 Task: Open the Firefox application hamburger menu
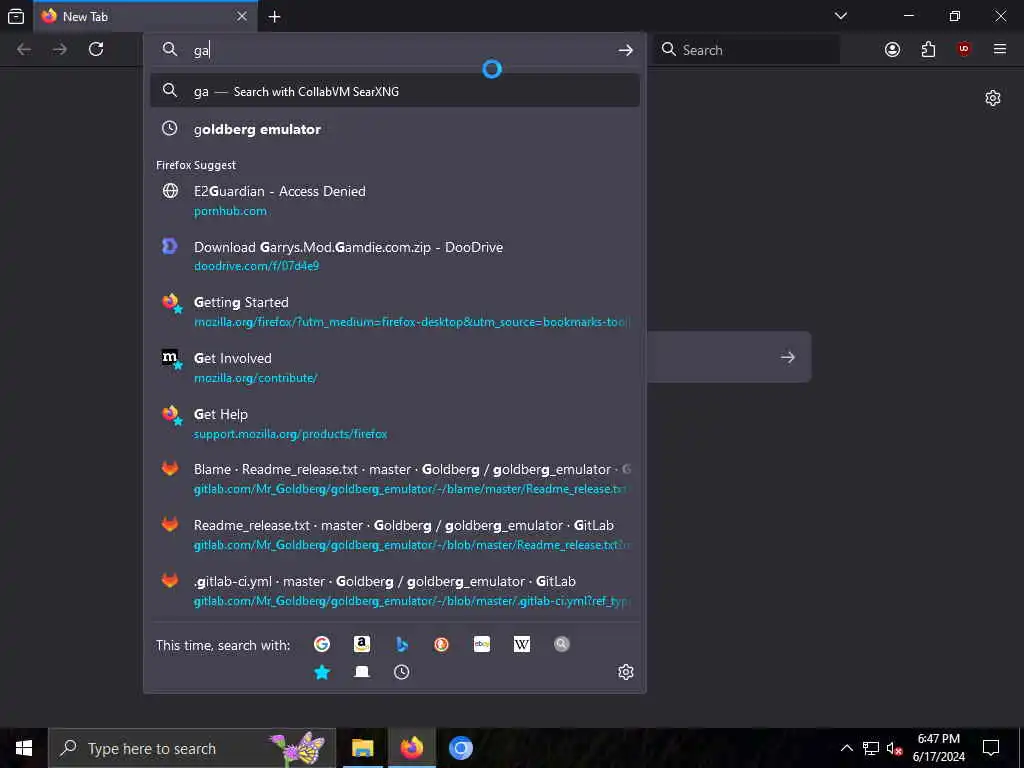tap(1000, 49)
